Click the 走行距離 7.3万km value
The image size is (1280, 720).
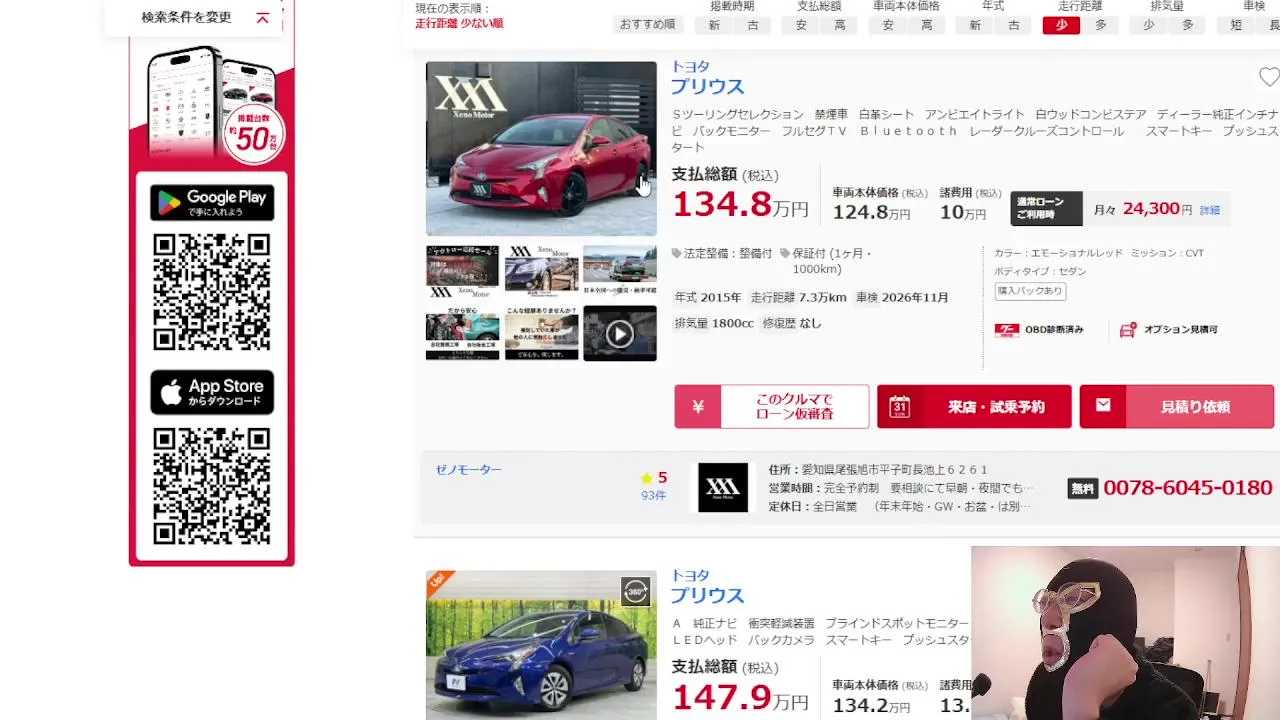point(799,298)
